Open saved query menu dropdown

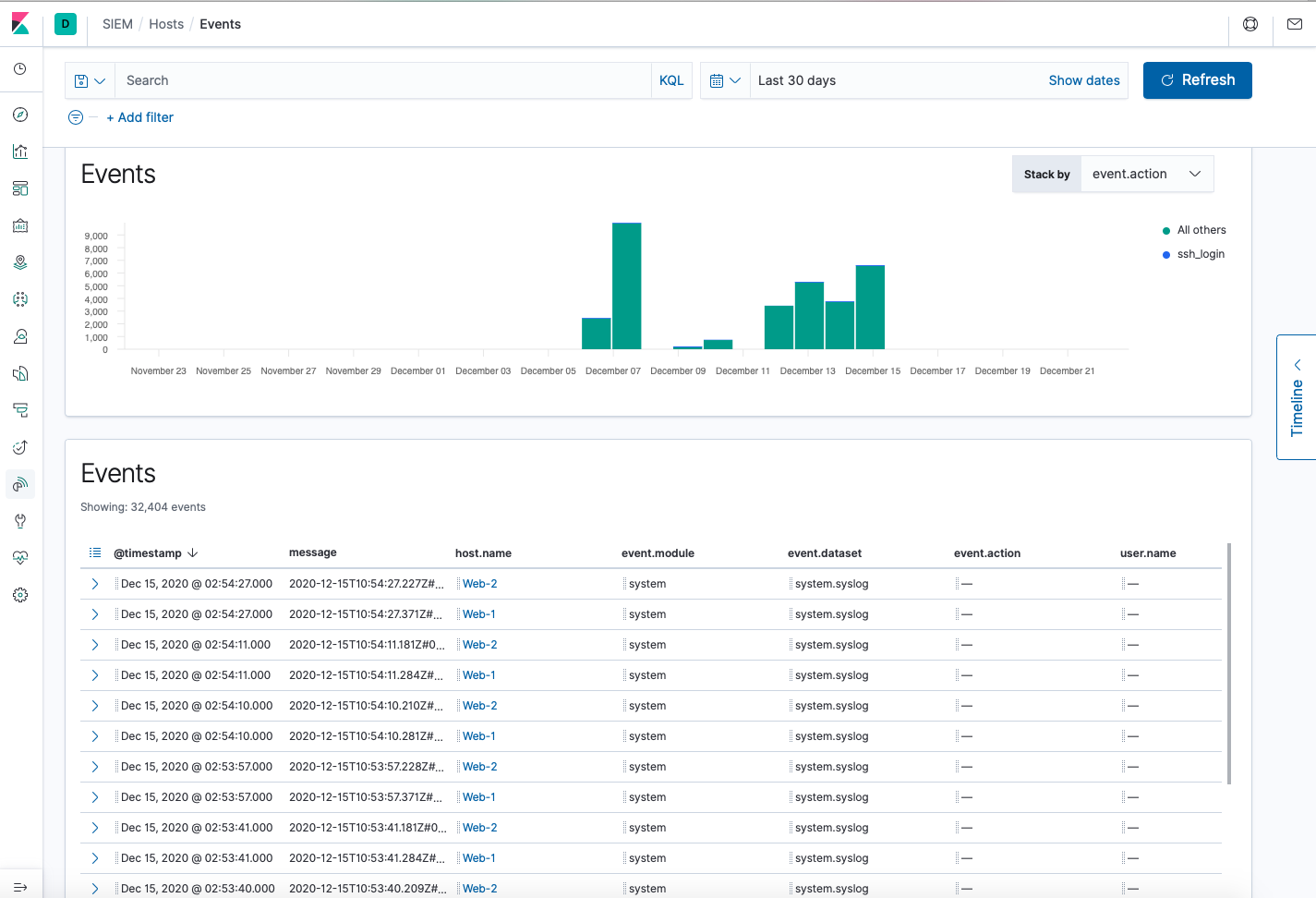point(90,80)
